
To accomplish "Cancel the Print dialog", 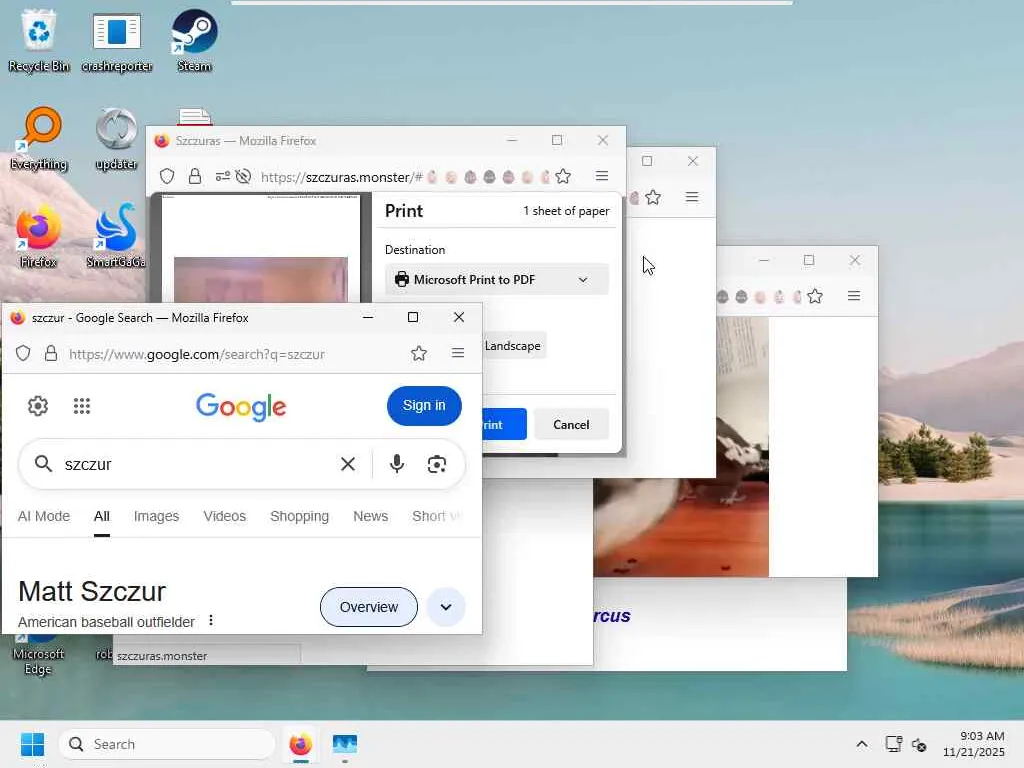I will [x=571, y=424].
